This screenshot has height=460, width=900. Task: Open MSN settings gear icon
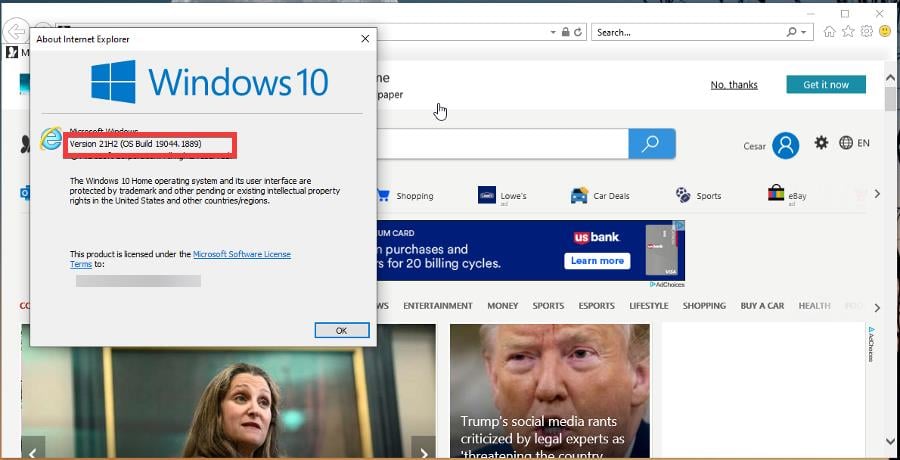[821, 143]
